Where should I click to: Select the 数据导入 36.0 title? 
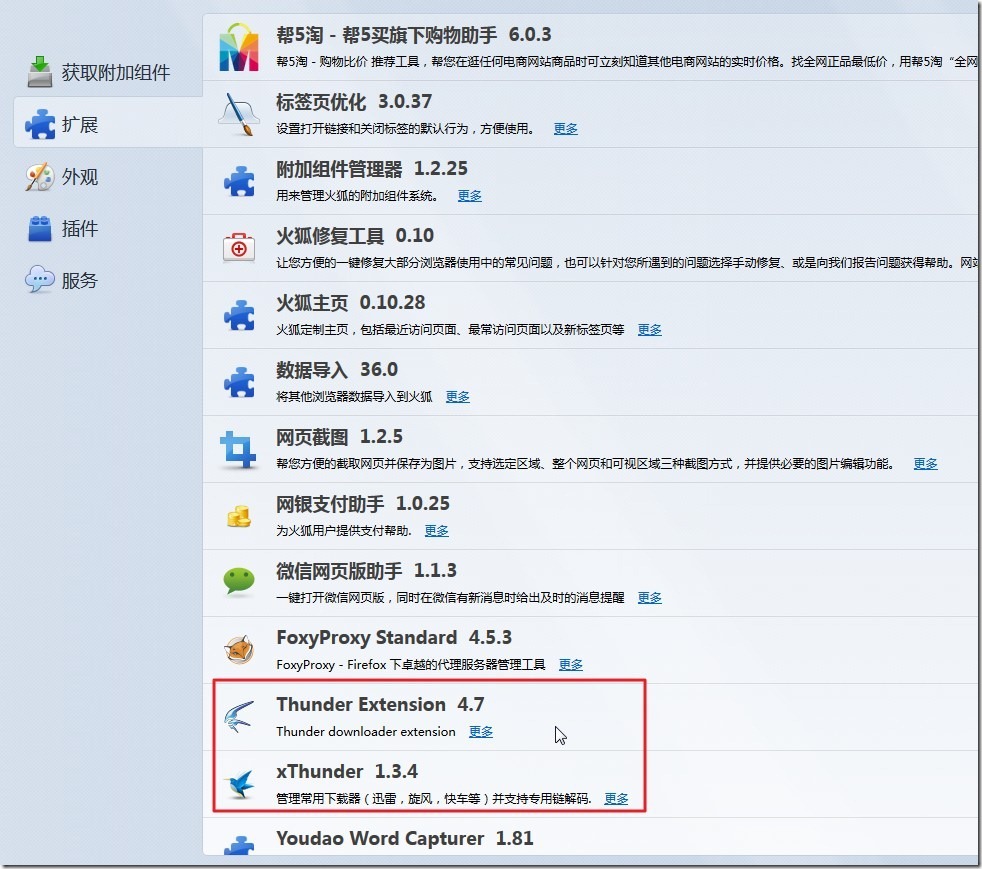(337, 369)
